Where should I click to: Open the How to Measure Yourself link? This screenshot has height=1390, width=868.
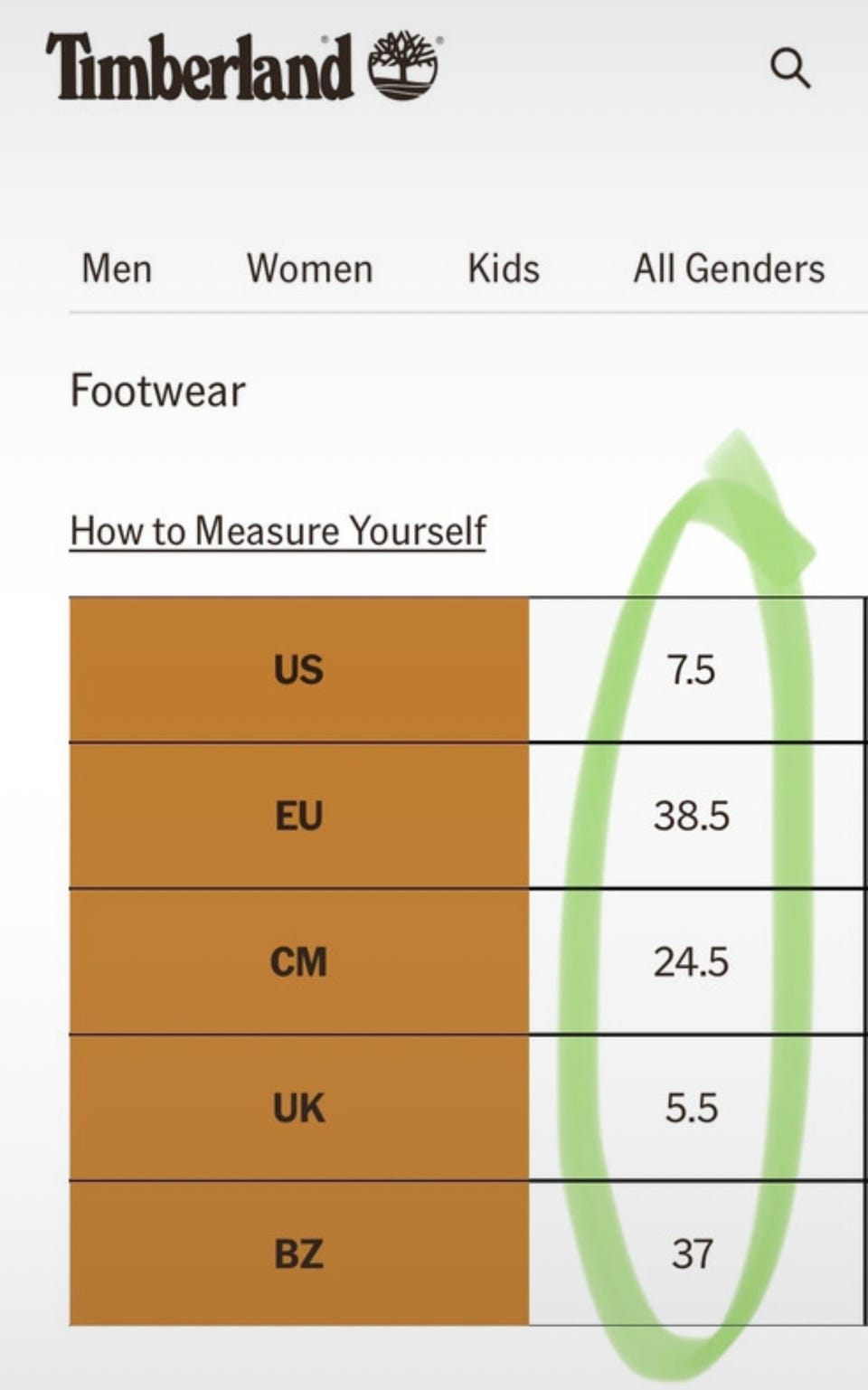[278, 531]
